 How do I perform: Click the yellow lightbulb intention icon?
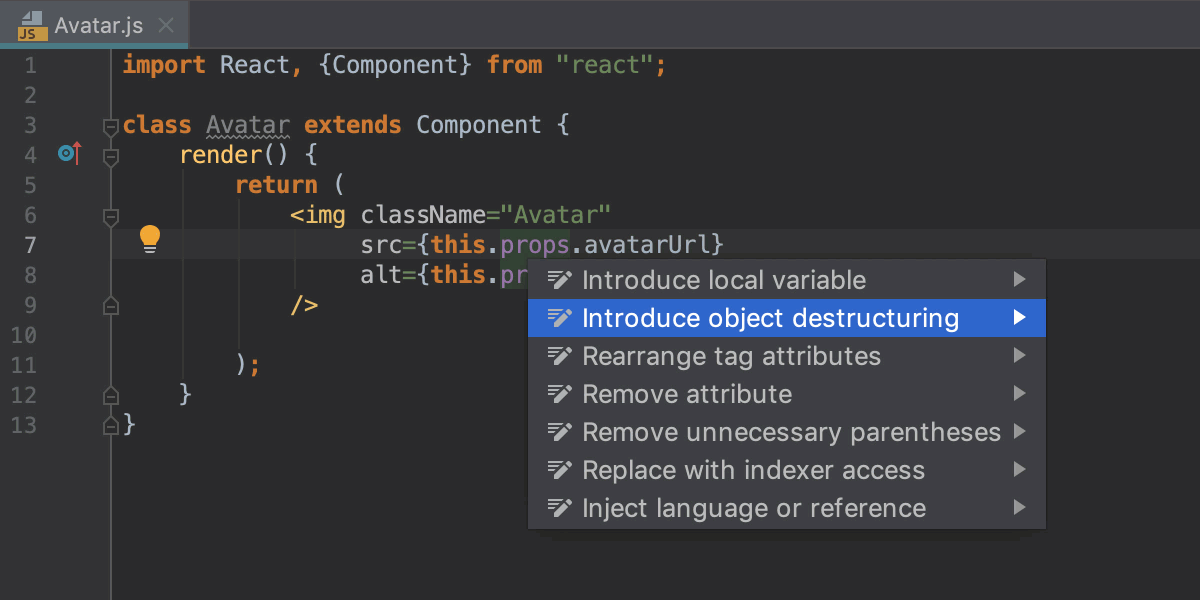[x=150, y=240]
